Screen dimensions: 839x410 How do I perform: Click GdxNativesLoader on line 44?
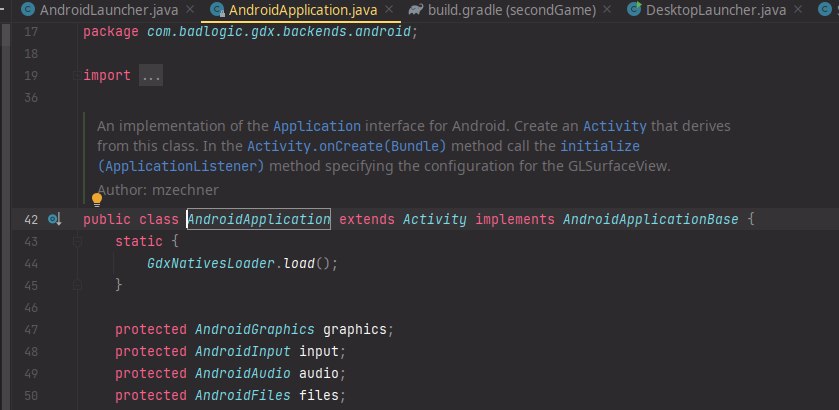tap(211, 263)
